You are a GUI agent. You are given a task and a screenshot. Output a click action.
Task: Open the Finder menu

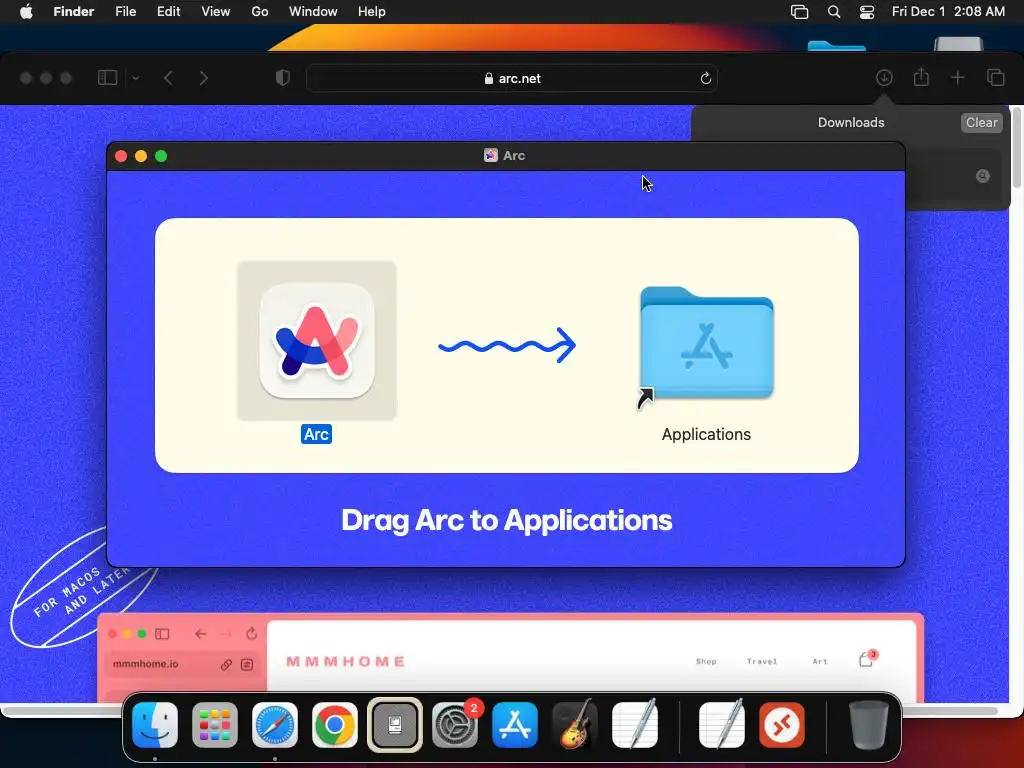[x=74, y=11]
